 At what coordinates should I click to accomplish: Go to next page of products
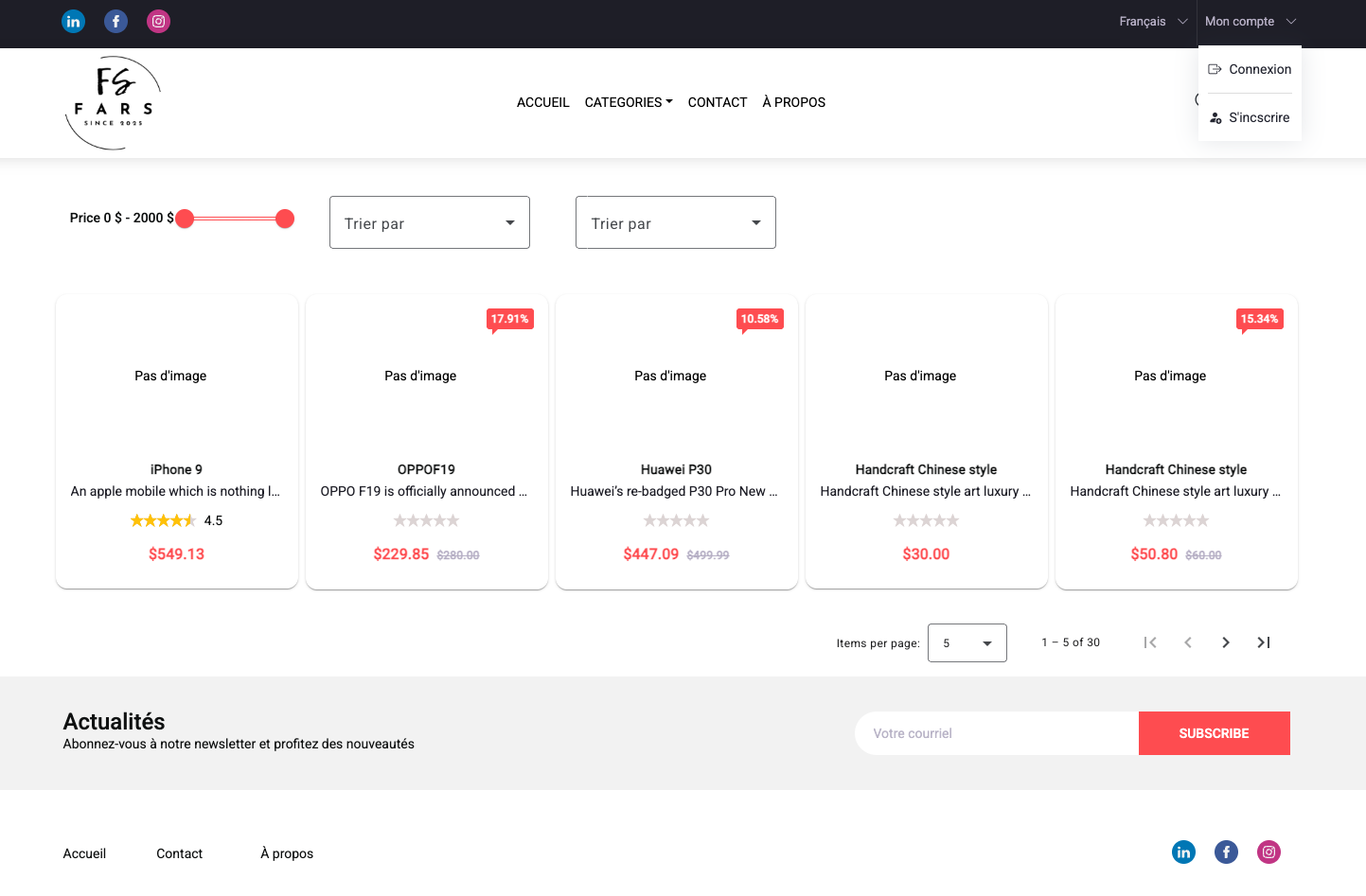point(1225,642)
